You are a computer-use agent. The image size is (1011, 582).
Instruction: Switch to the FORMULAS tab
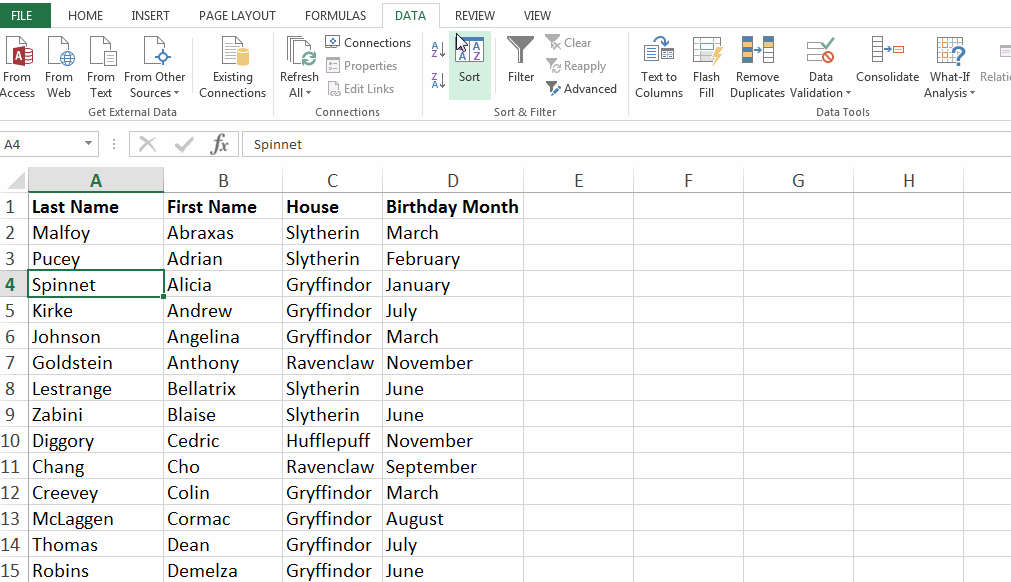335,16
